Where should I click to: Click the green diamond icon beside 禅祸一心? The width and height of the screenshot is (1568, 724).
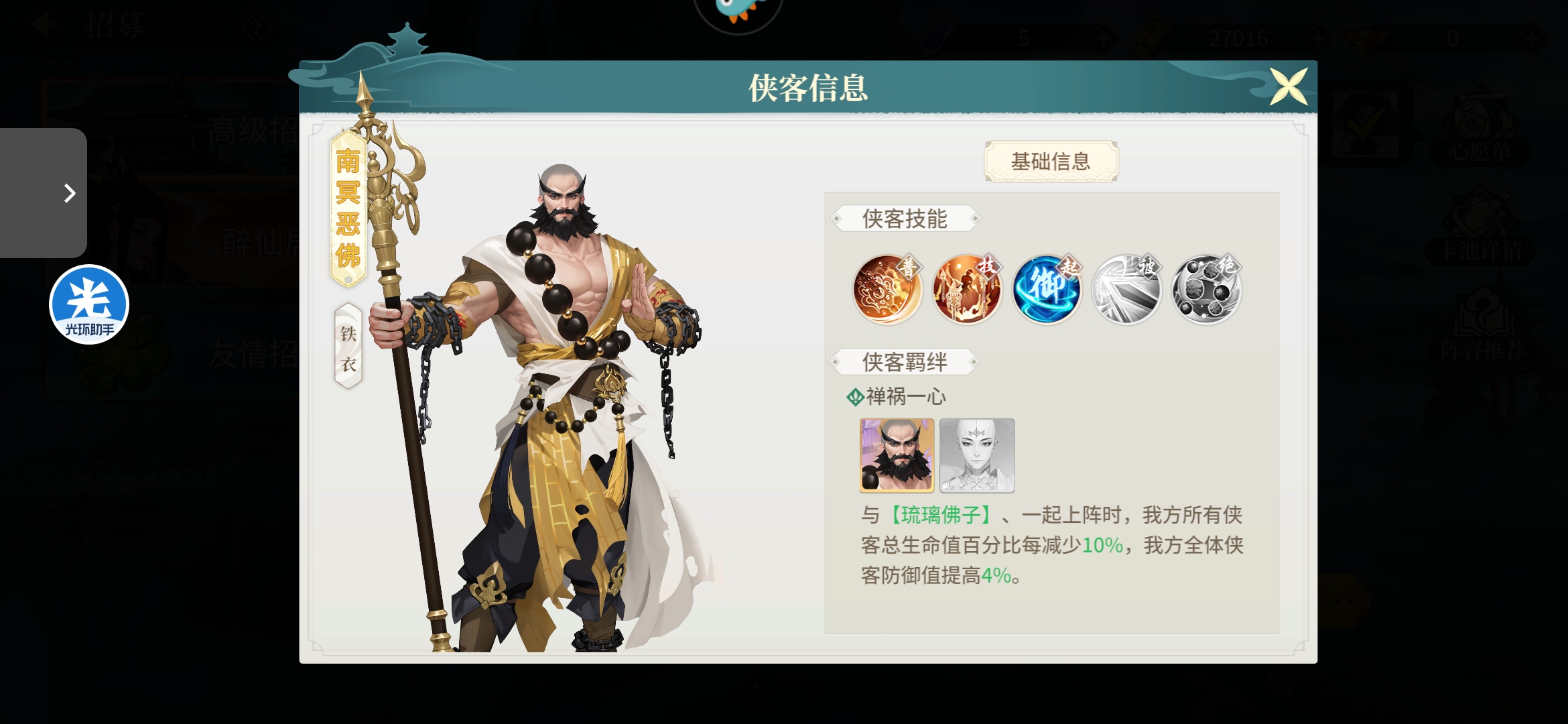855,398
